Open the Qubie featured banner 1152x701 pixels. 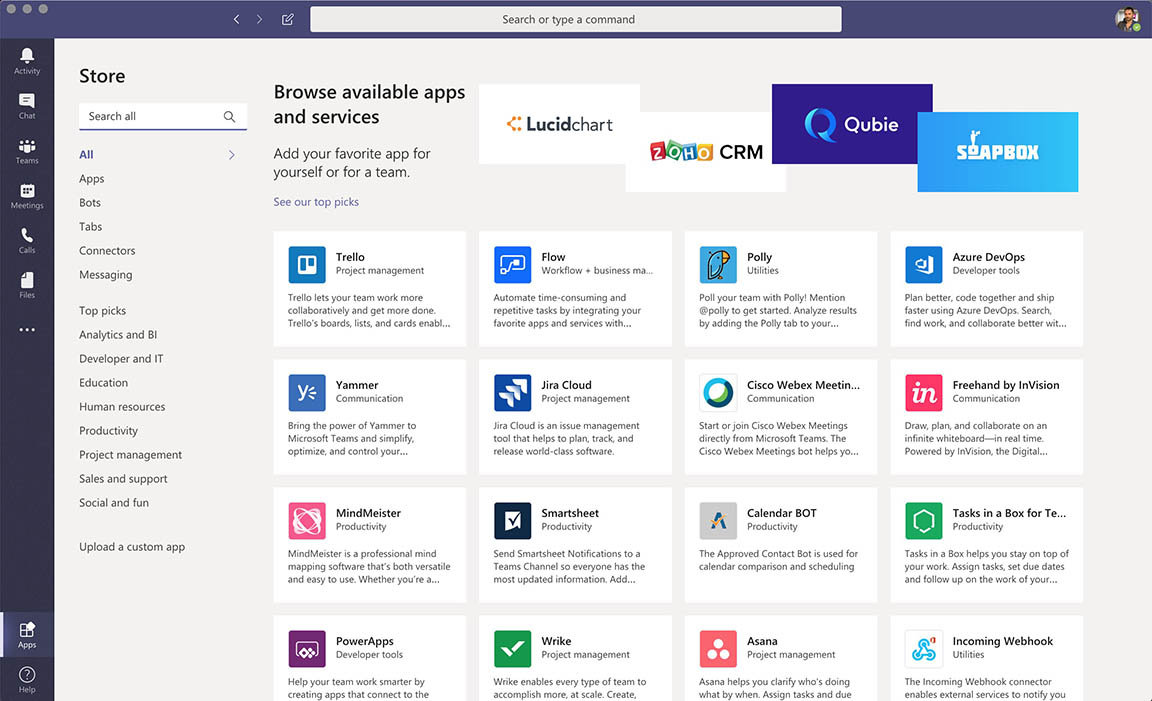click(x=852, y=123)
